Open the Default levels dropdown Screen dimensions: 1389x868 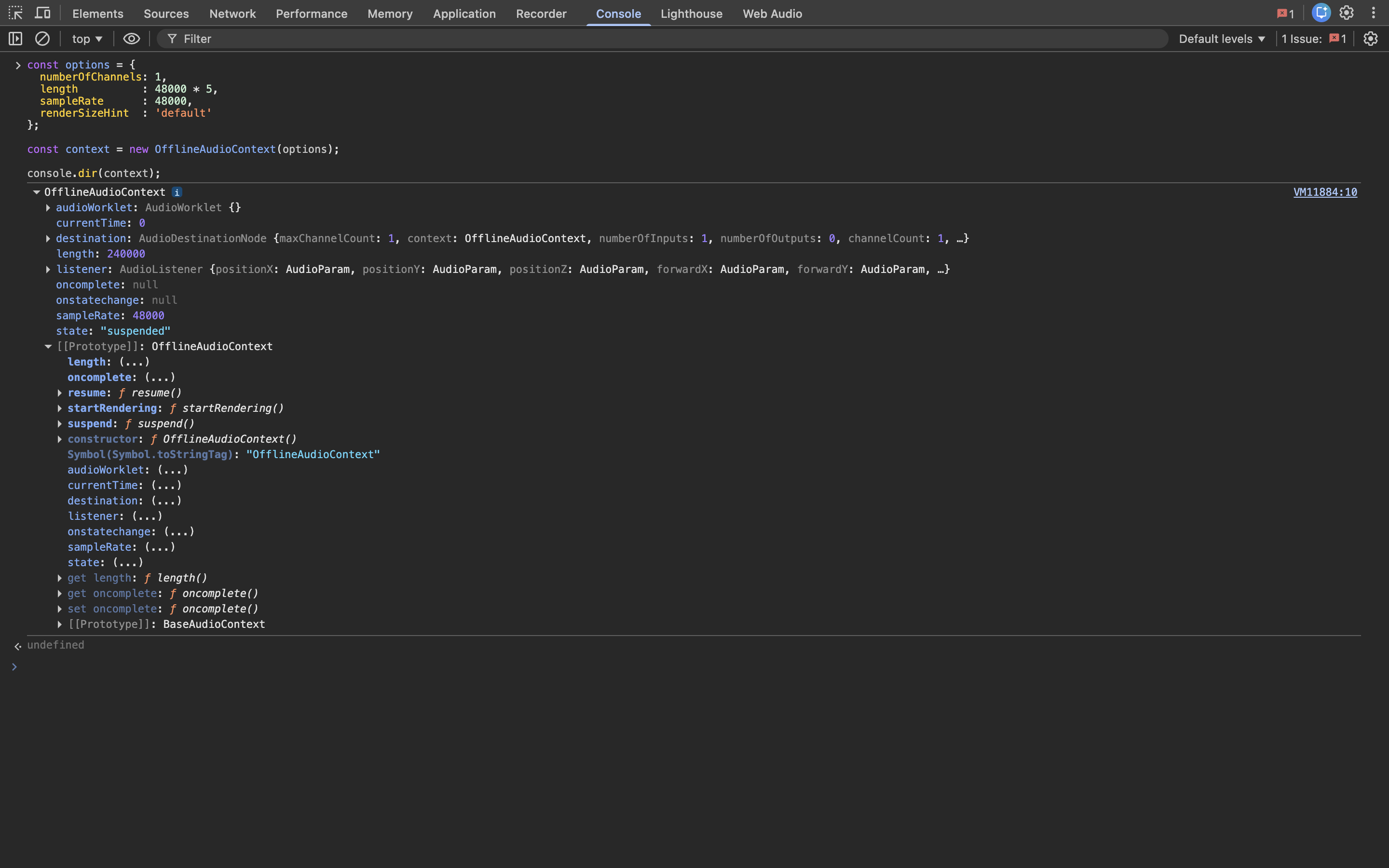[x=1221, y=39]
